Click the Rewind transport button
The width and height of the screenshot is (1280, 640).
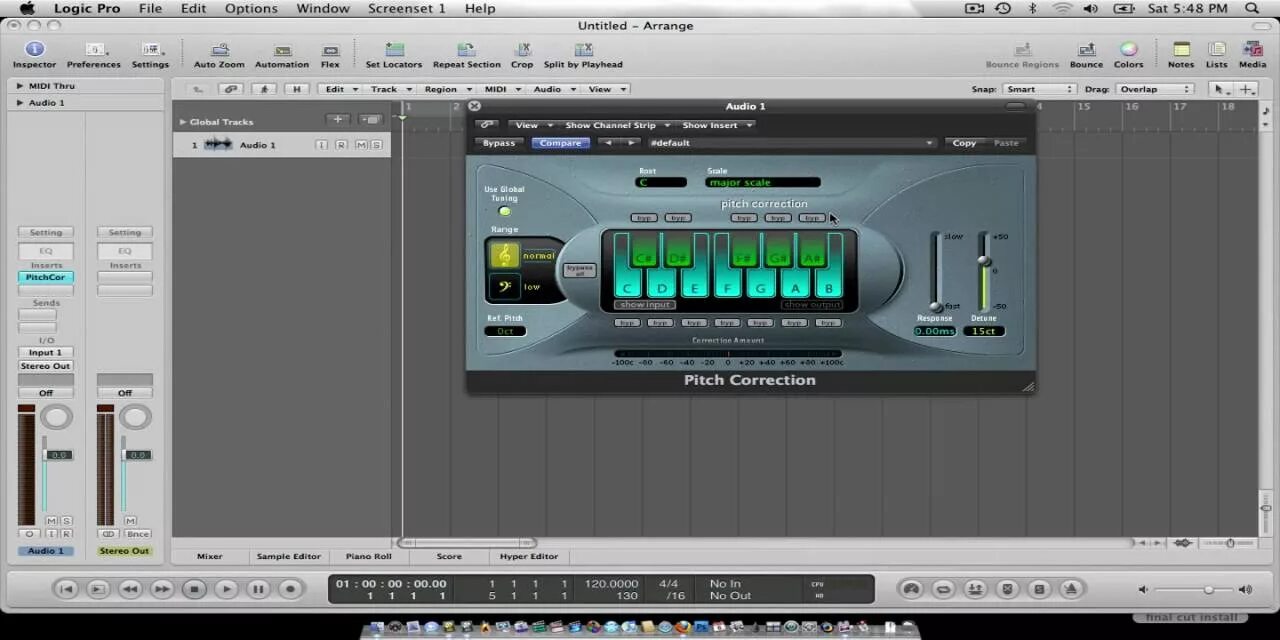coord(130,589)
